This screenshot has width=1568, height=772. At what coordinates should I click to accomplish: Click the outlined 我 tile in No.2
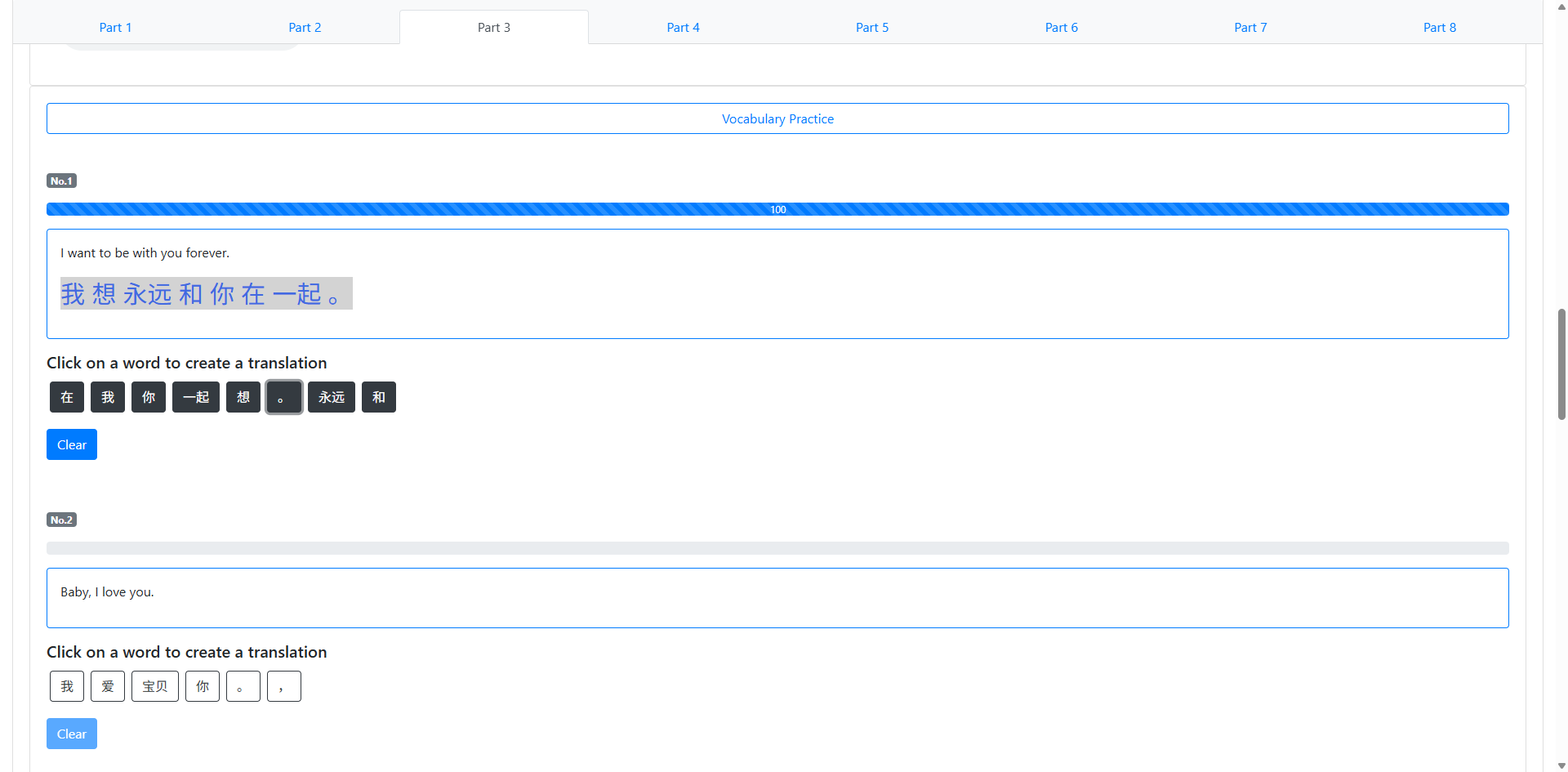67,686
